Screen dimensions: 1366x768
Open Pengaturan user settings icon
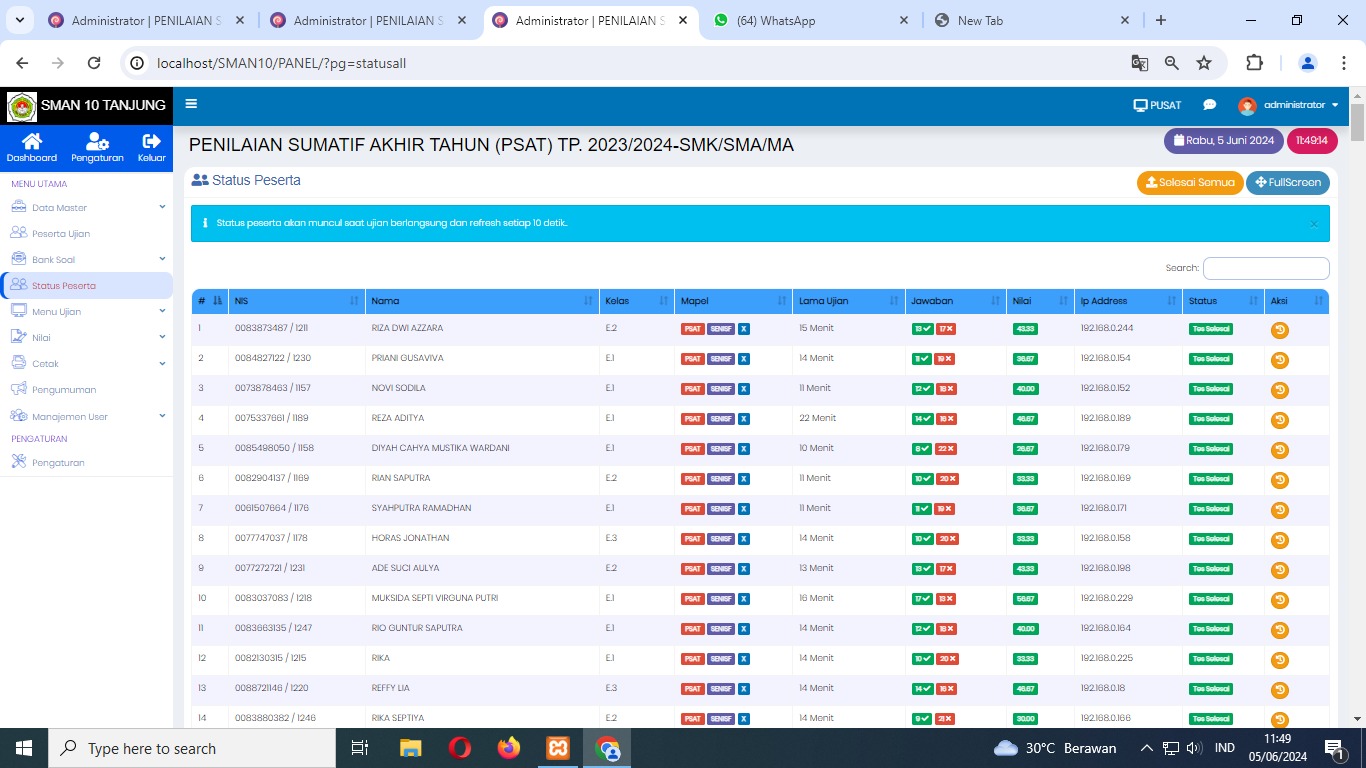97,142
